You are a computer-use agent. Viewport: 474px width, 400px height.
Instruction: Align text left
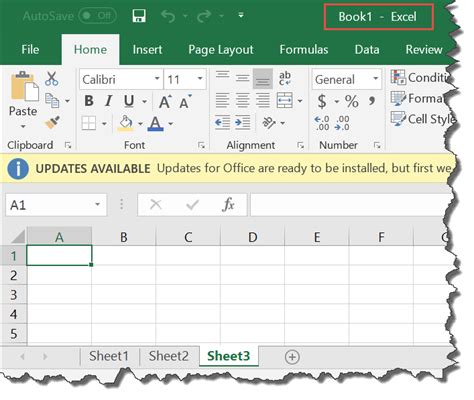click(222, 100)
